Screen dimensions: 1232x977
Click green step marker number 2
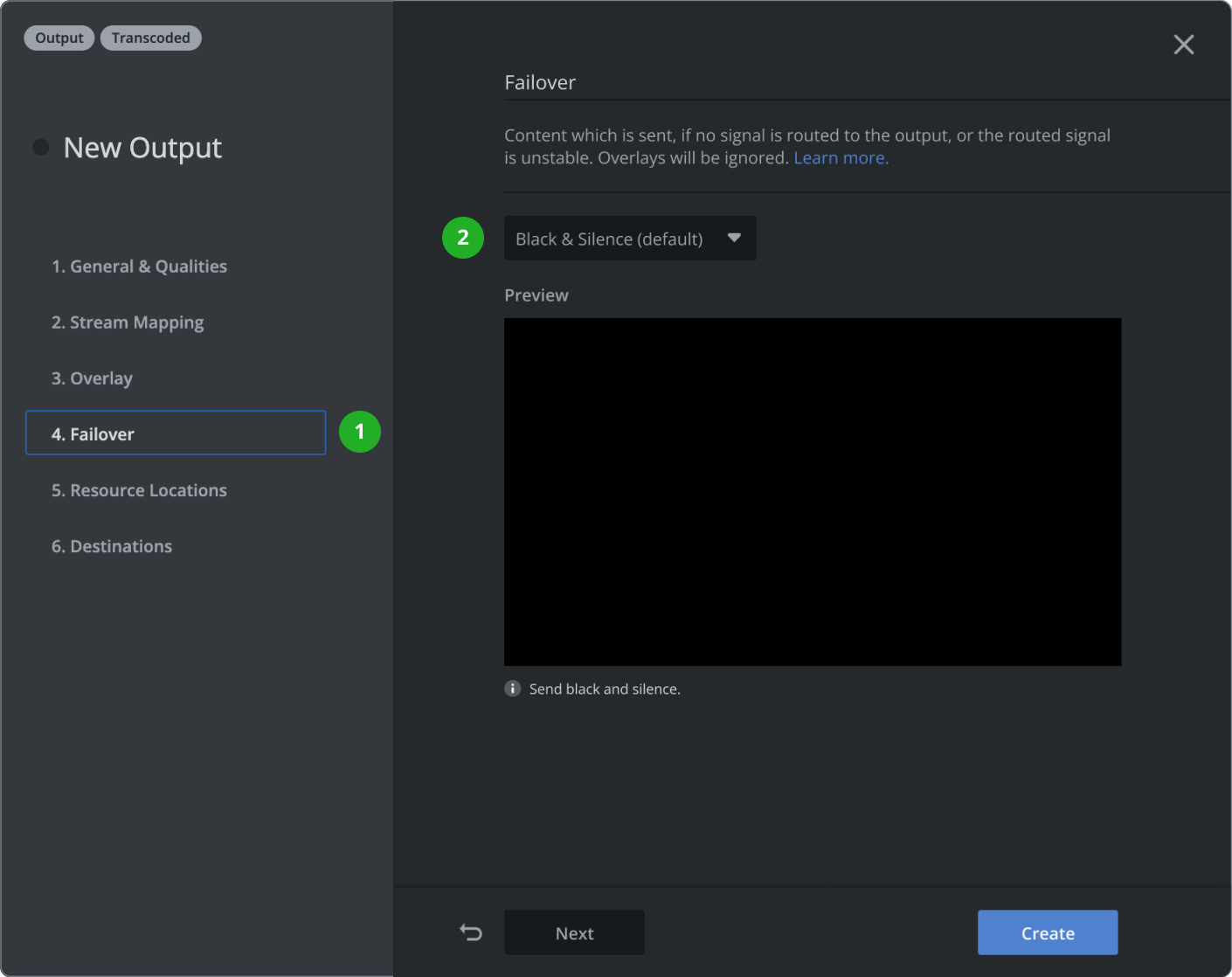point(462,238)
